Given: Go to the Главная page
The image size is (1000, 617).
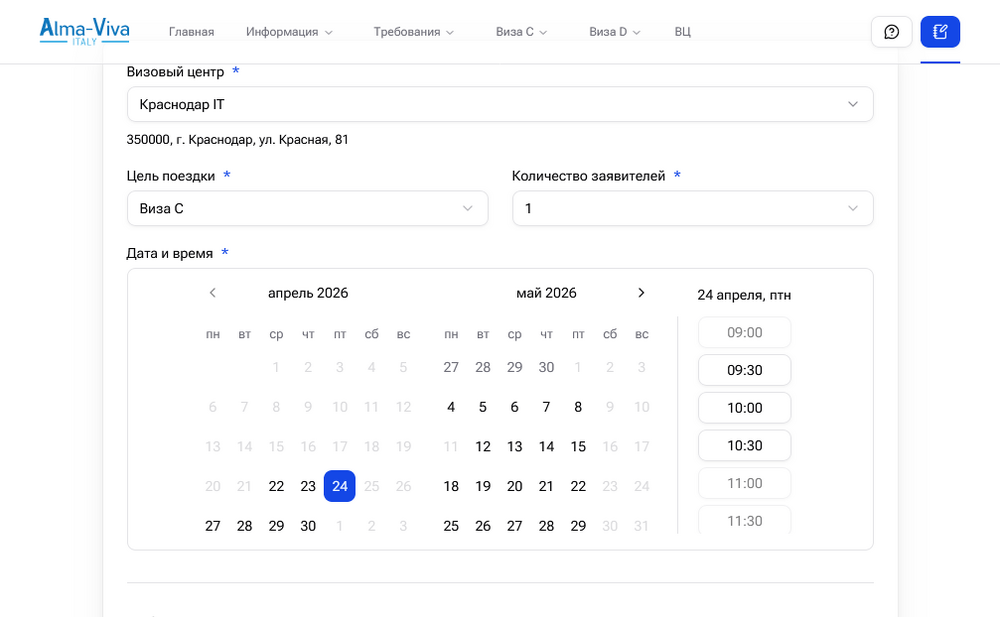Looking at the screenshot, I should pos(191,32).
